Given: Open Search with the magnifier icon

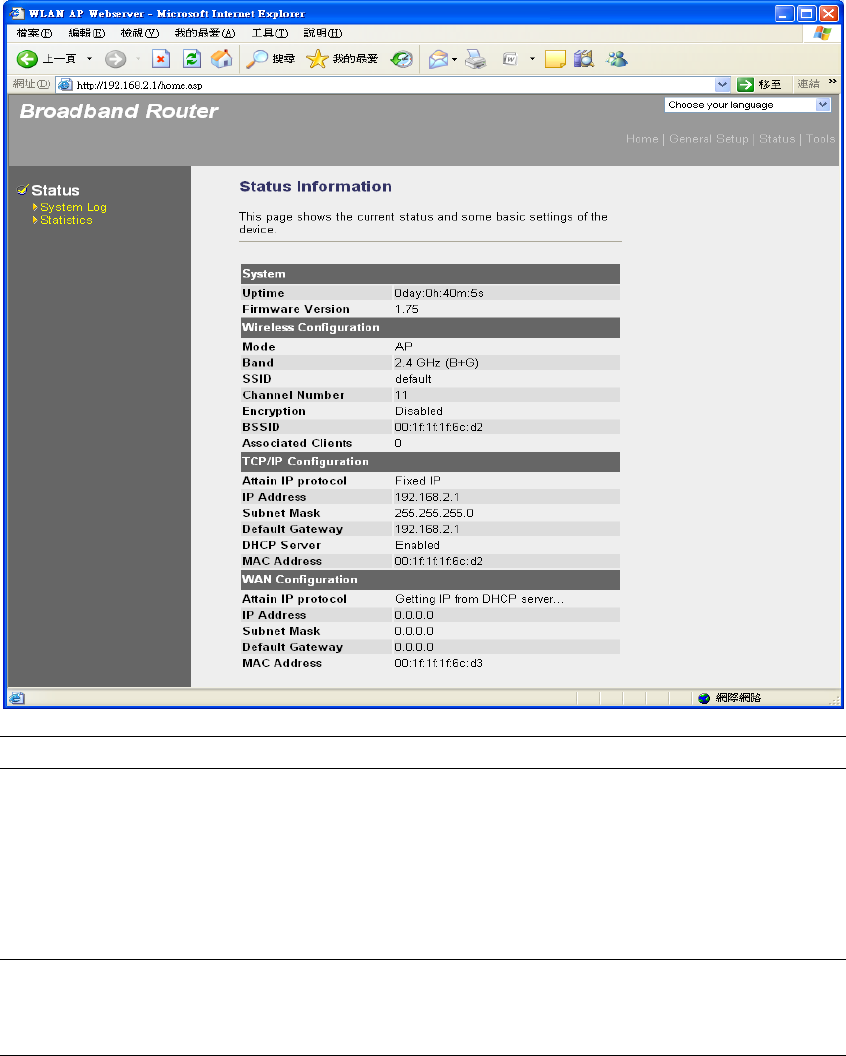Looking at the screenshot, I should point(257,59).
